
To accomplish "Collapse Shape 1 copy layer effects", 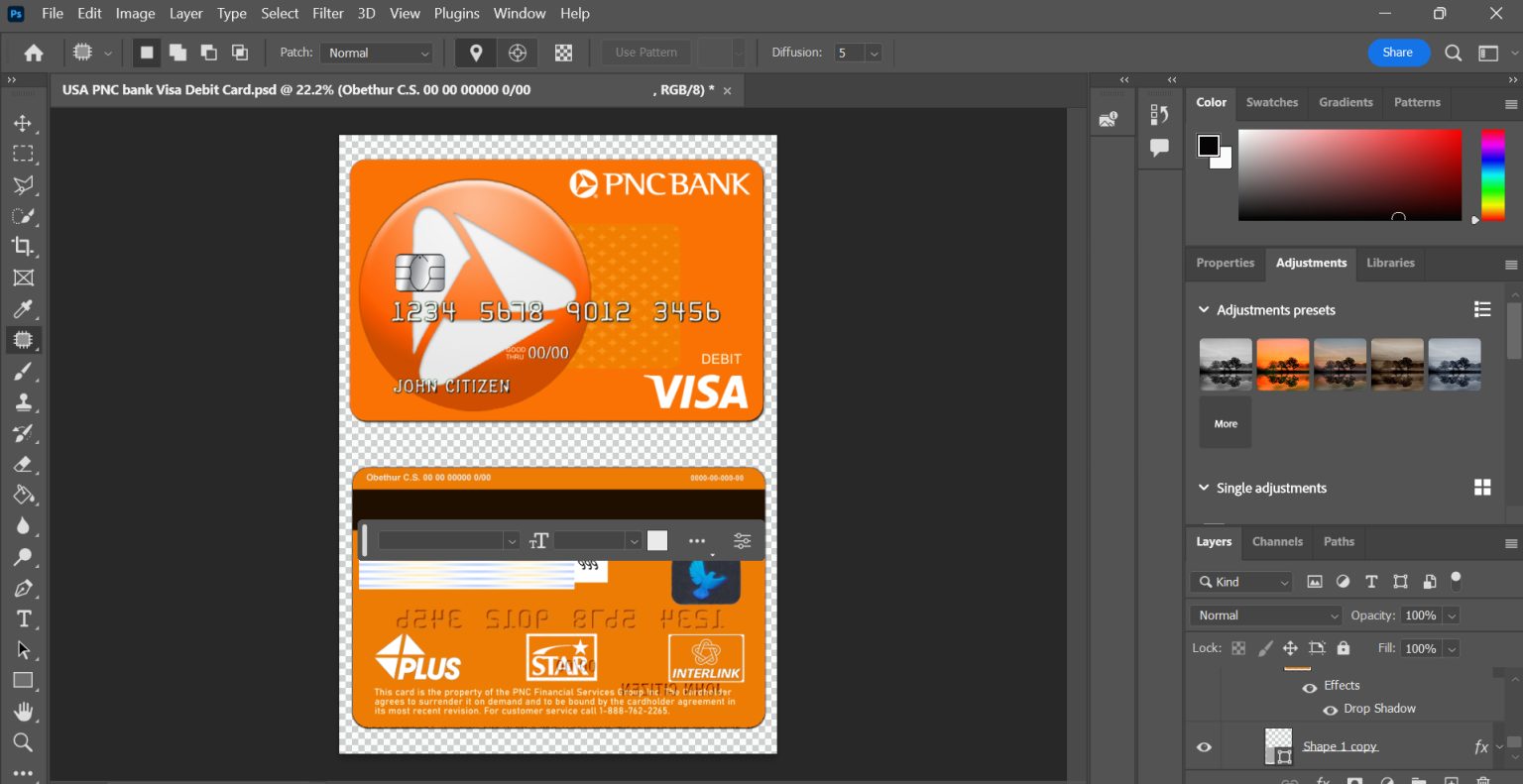I will pyautogui.click(x=1500, y=747).
